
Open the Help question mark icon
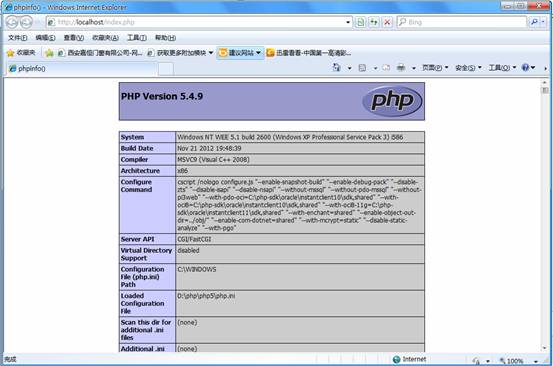point(525,67)
